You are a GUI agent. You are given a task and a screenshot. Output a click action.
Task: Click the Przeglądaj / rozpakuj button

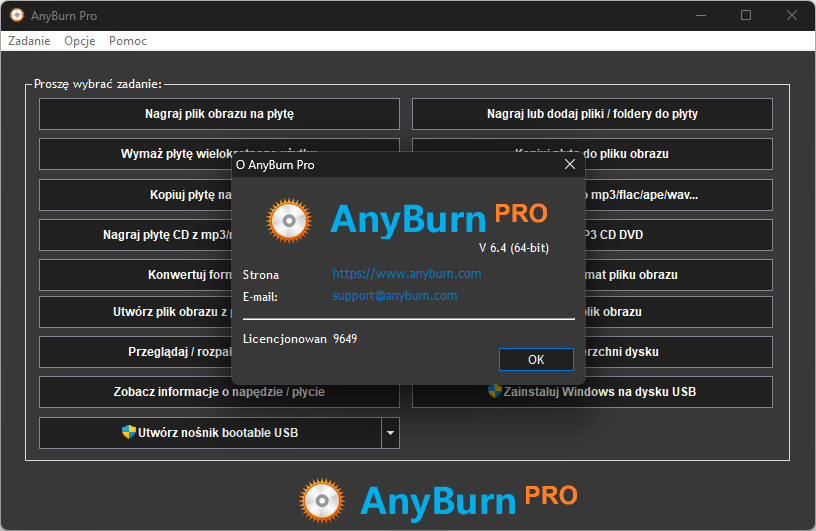coord(135,352)
